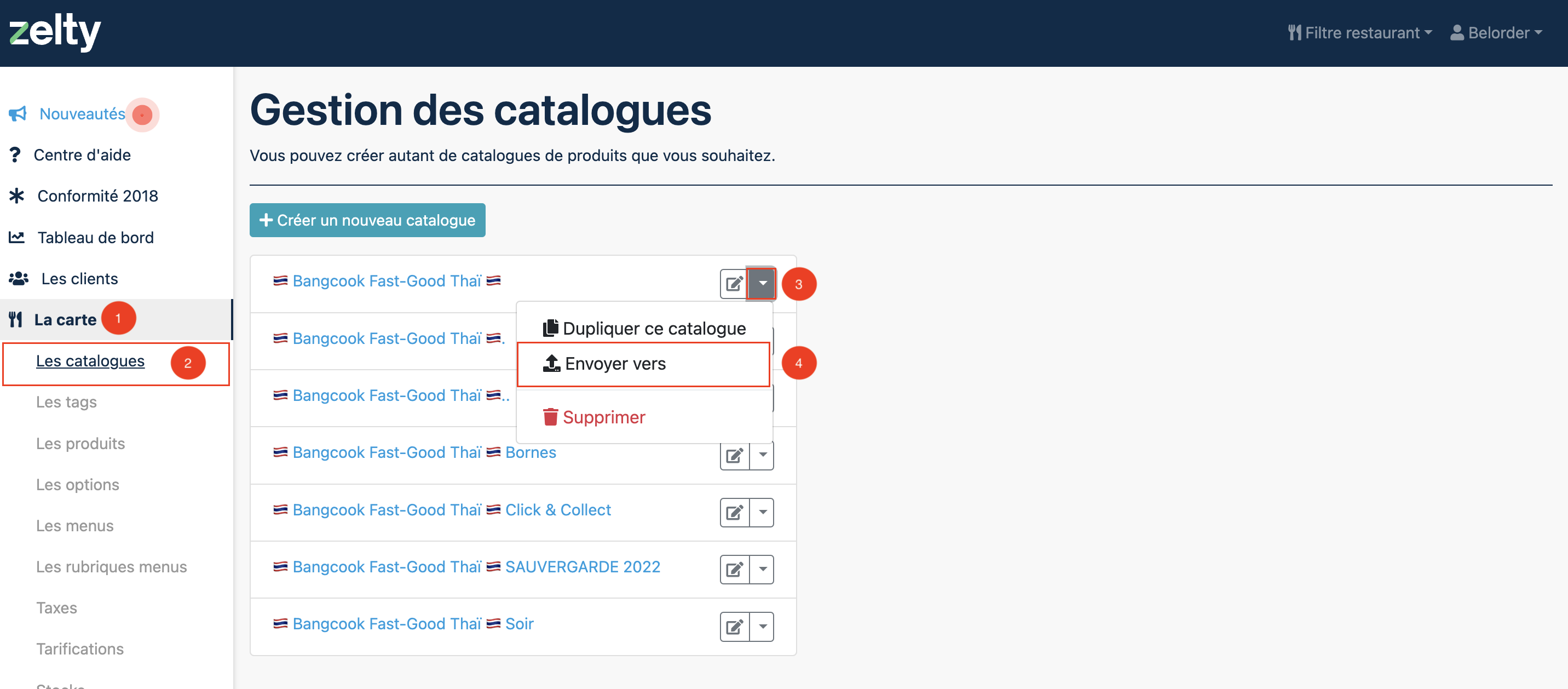1568x689 pixels.
Task: Choose Dupliquer ce catalogue from the menu
Action: click(644, 329)
